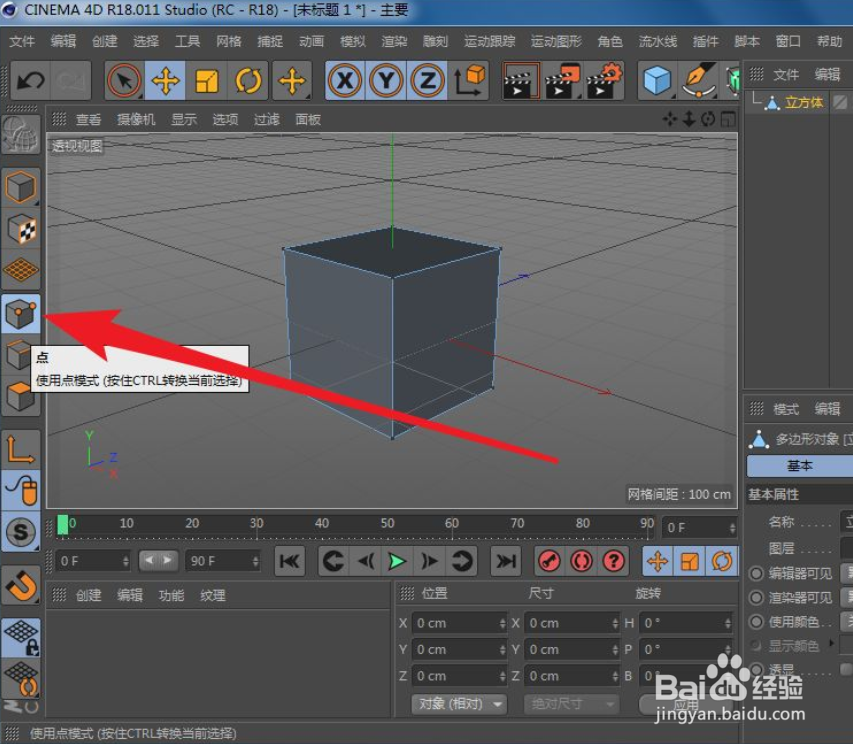
Task: Click viewport zoom camera icon
Action: [689, 119]
